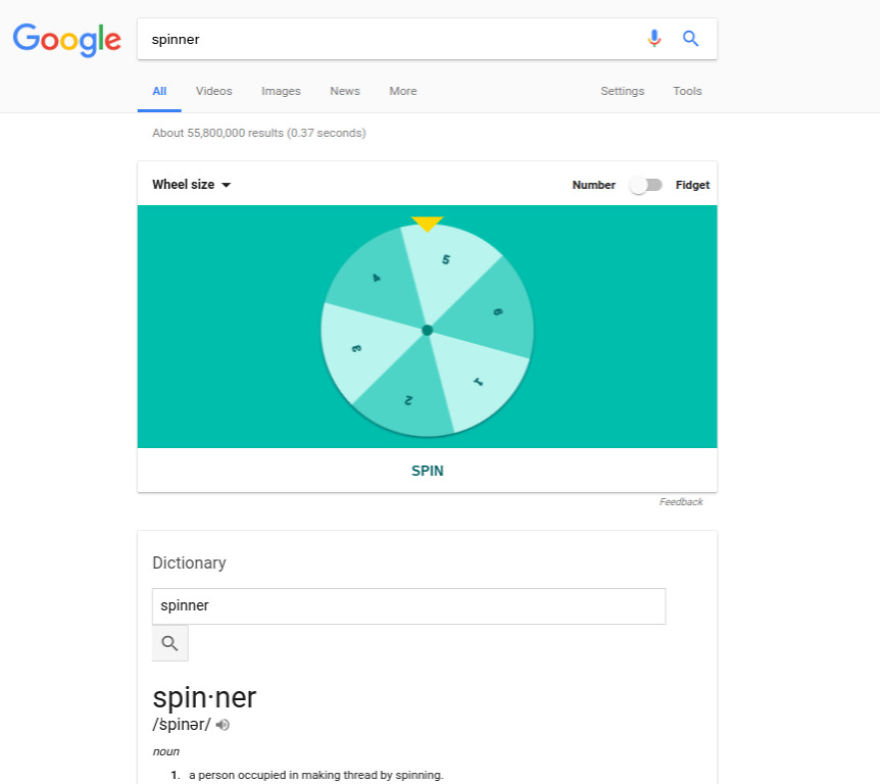
Task: Click inside the Dictionary search field
Action: click(408, 605)
